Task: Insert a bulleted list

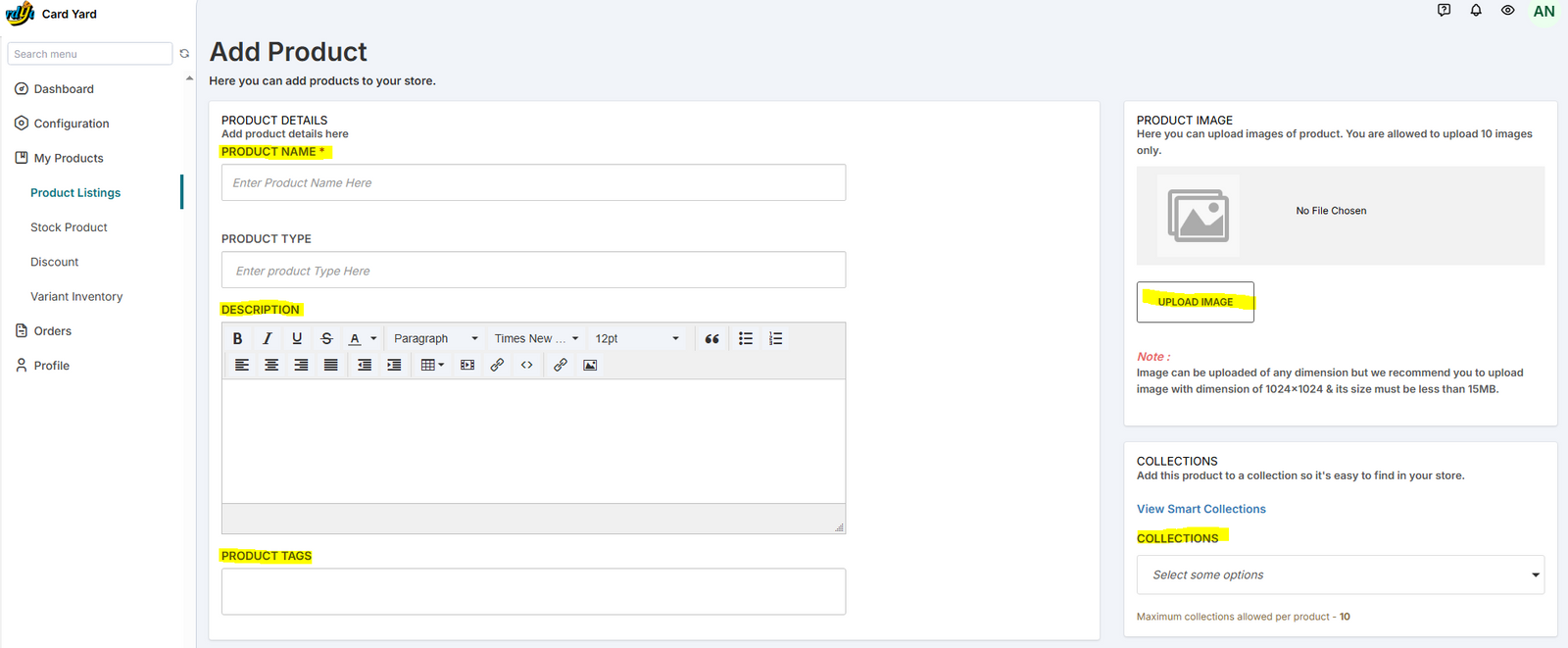Action: tap(746, 338)
